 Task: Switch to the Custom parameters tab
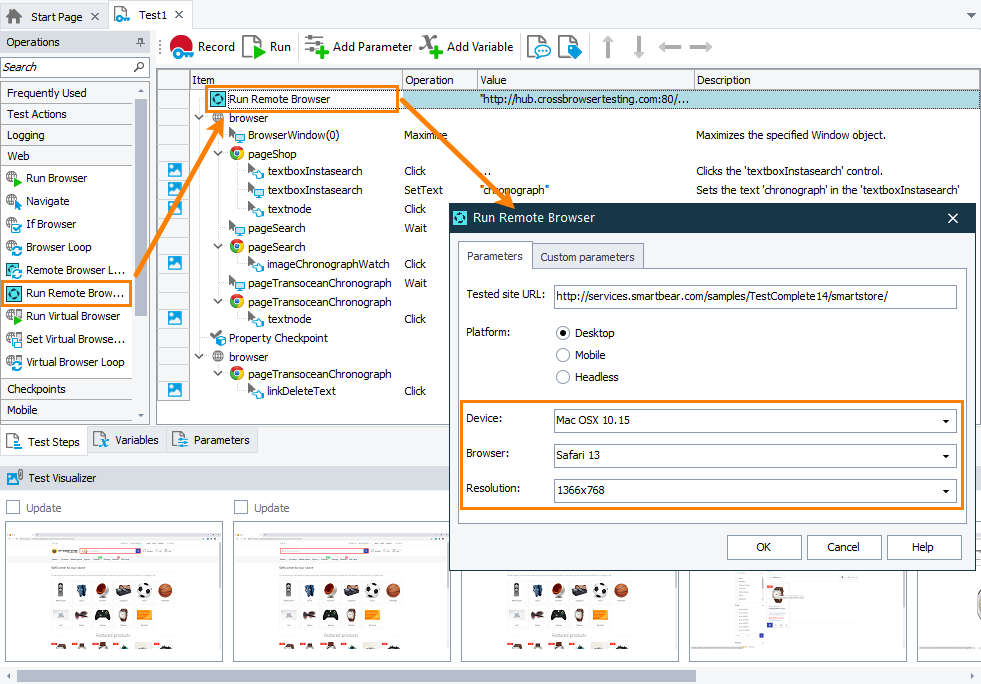click(x=587, y=256)
